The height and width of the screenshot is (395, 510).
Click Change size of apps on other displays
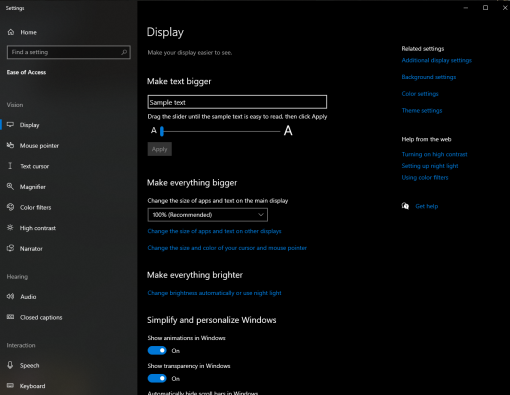[x=214, y=231]
